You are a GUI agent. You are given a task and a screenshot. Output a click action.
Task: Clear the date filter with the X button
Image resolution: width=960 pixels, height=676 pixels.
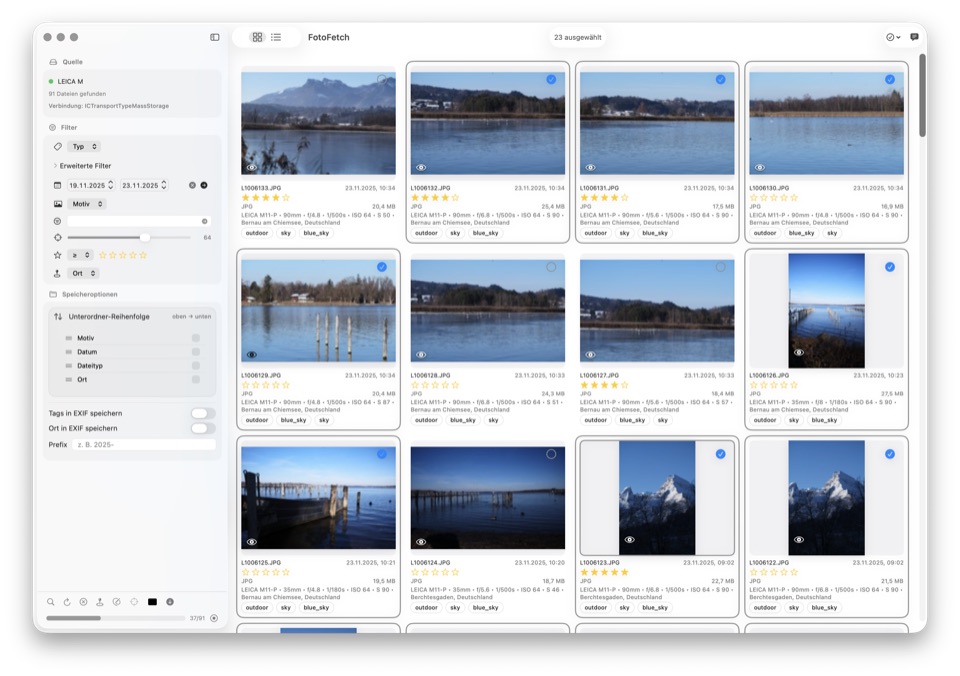pyautogui.click(x=193, y=185)
